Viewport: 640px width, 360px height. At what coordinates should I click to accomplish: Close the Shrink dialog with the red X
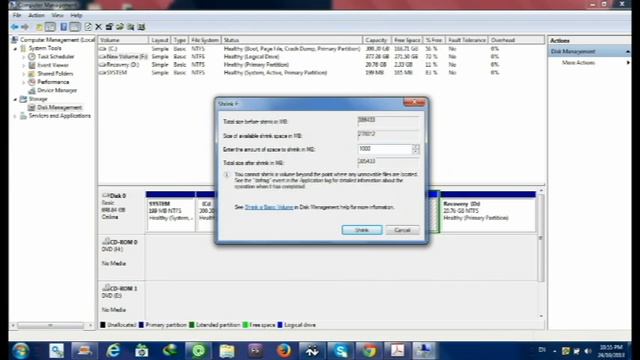pyautogui.click(x=414, y=102)
